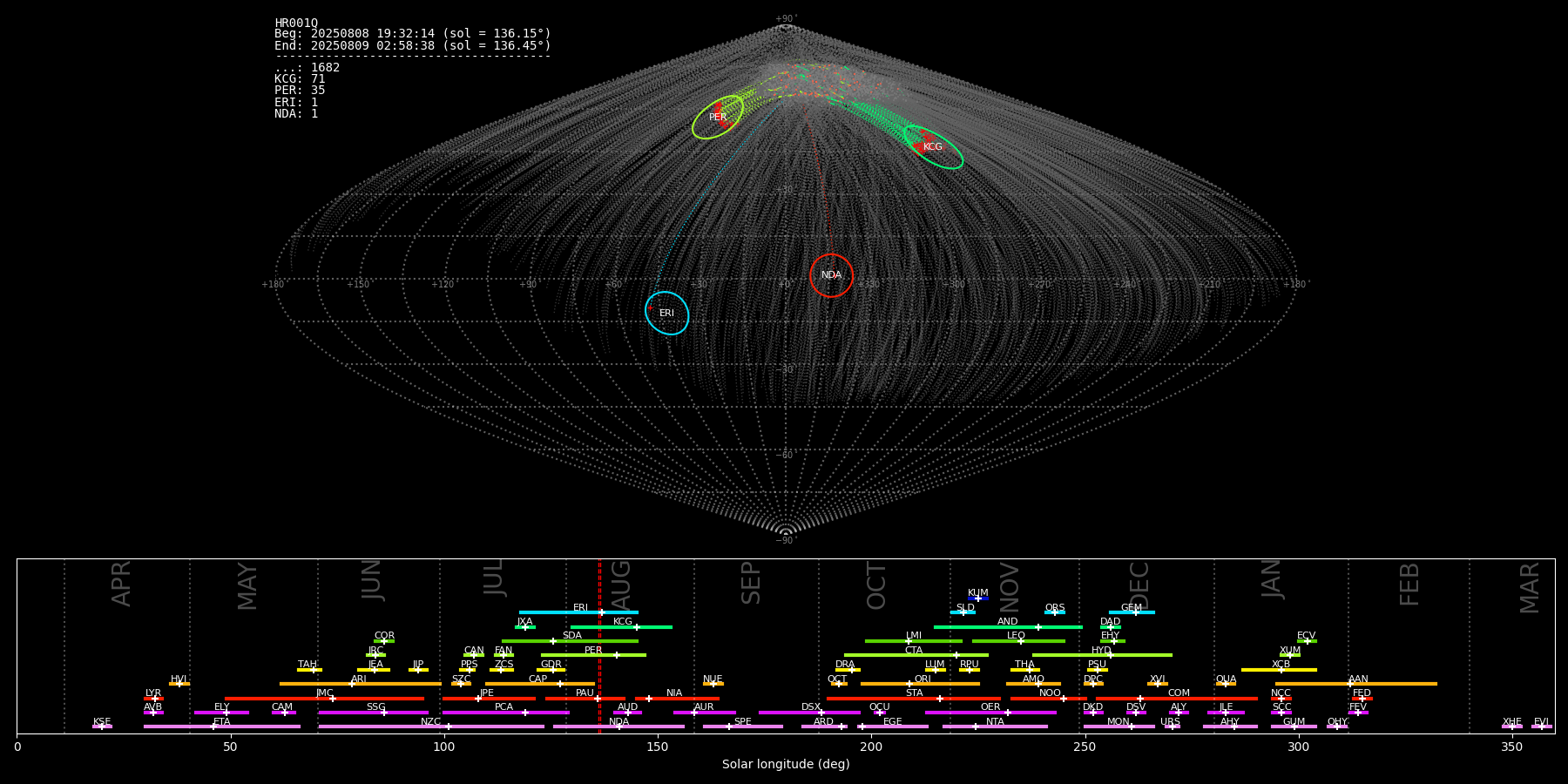The image size is (1568, 784).
Task: Click the EVI shower marker in timeline
Action: tap(1541, 726)
